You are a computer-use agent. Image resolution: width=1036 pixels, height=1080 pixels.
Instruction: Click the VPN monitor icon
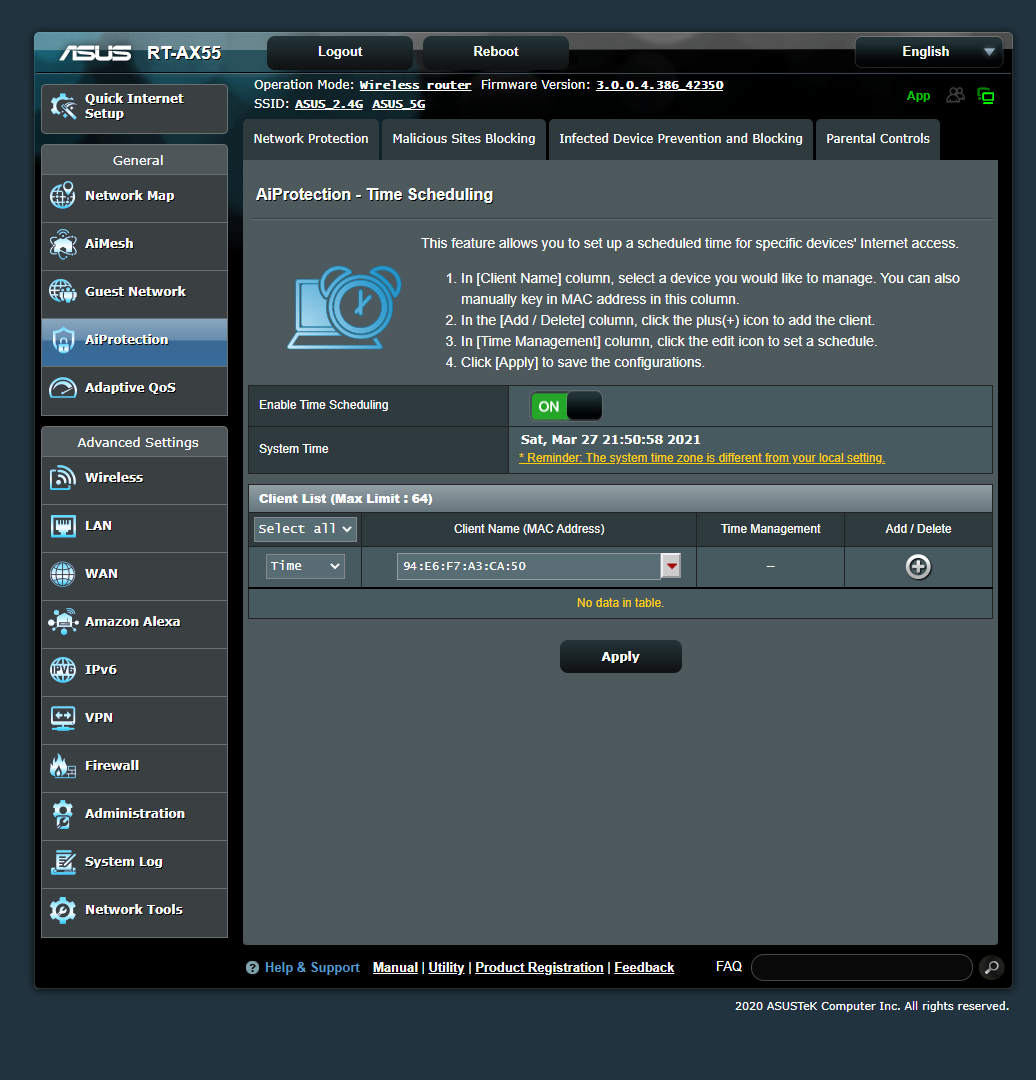point(63,718)
